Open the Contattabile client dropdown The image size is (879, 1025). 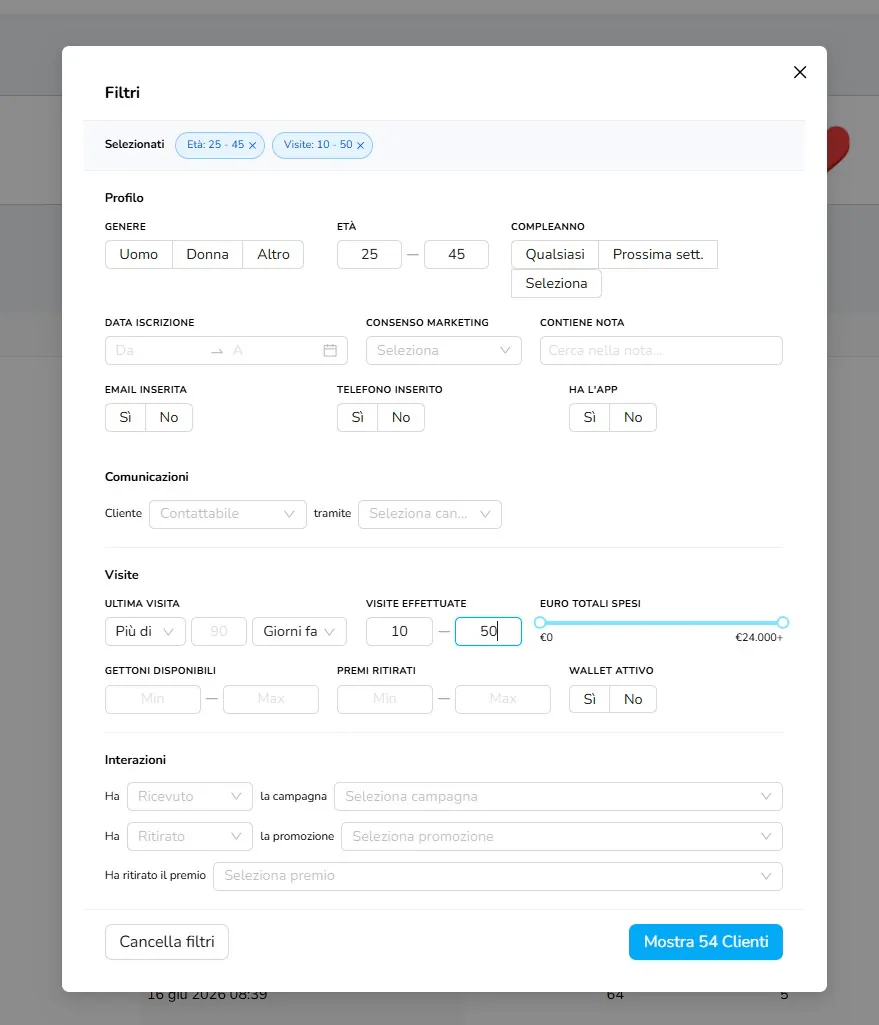coord(227,514)
